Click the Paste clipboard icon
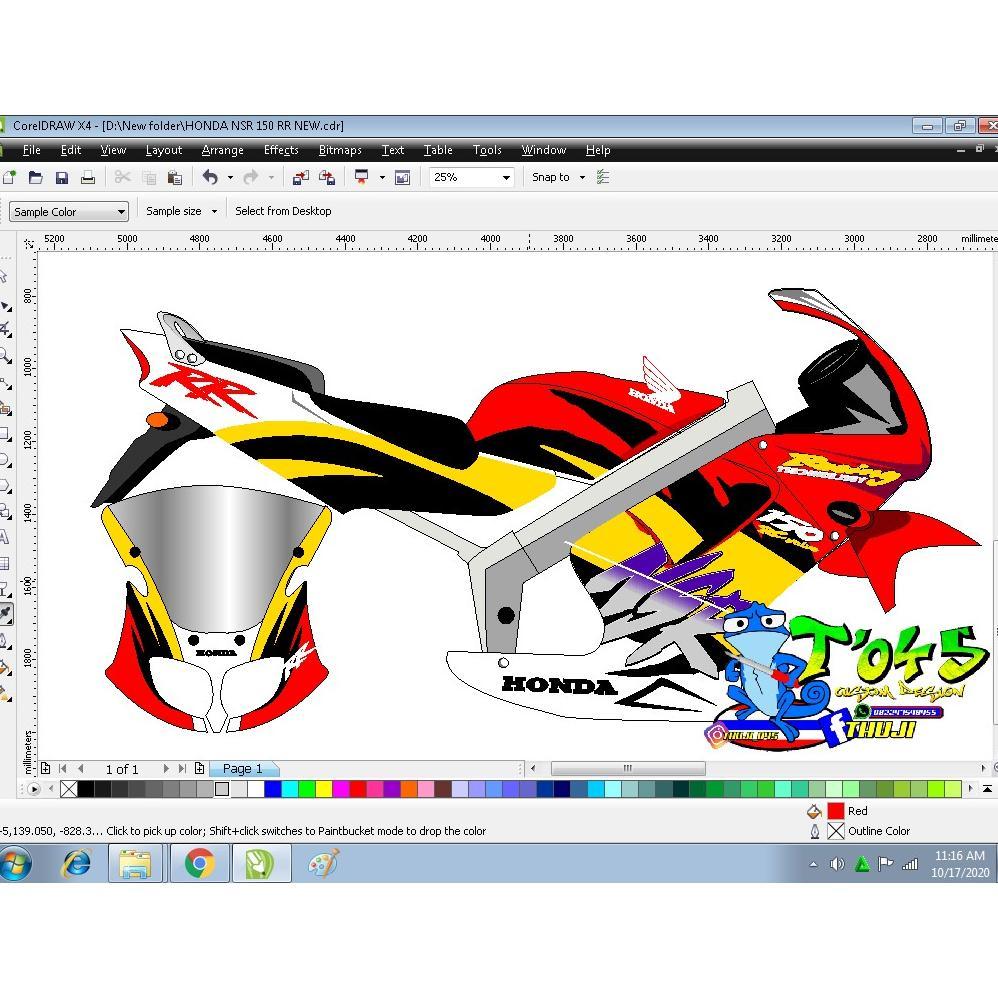The width and height of the screenshot is (998, 998). (x=174, y=178)
